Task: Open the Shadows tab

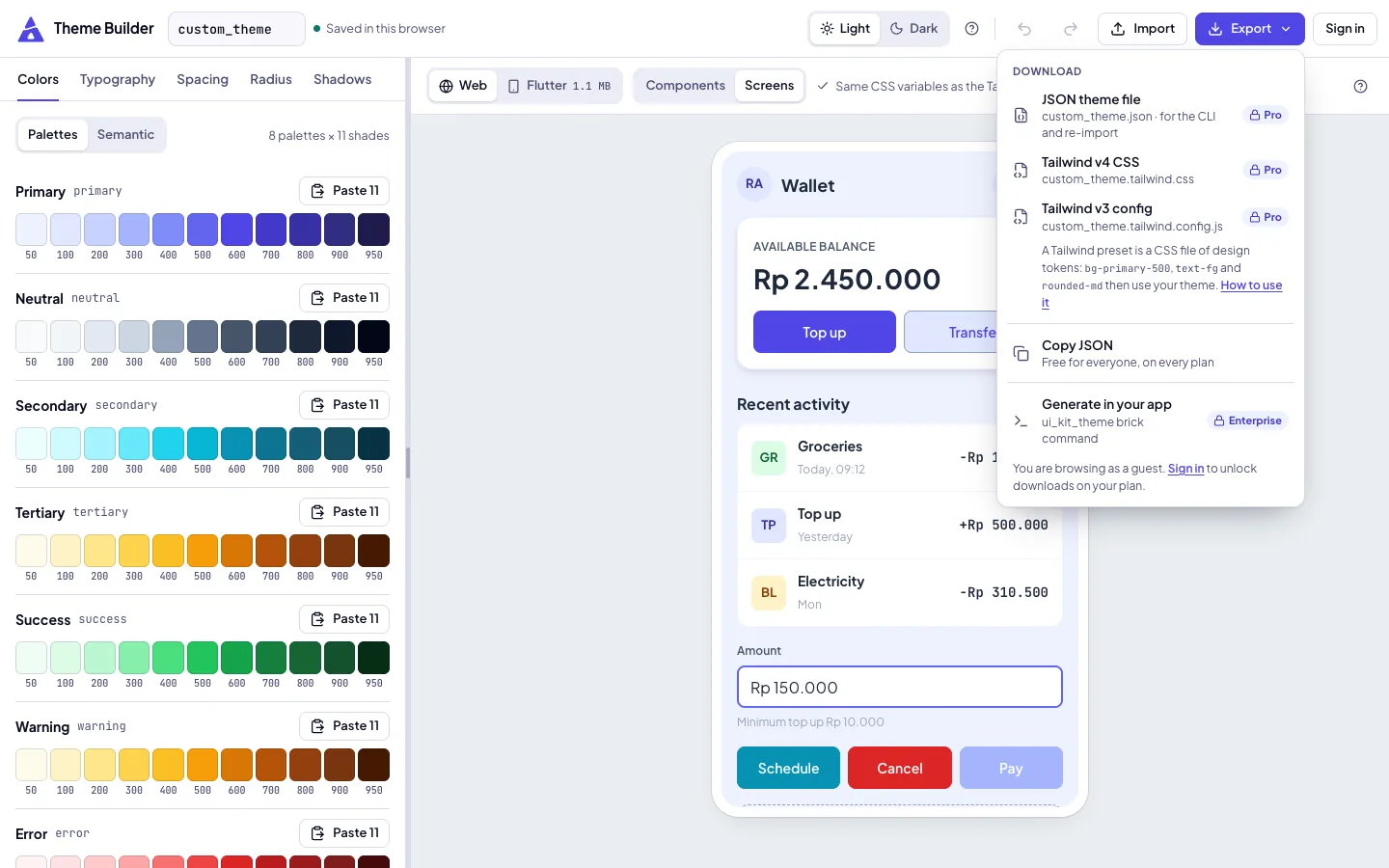Action: 342,80
